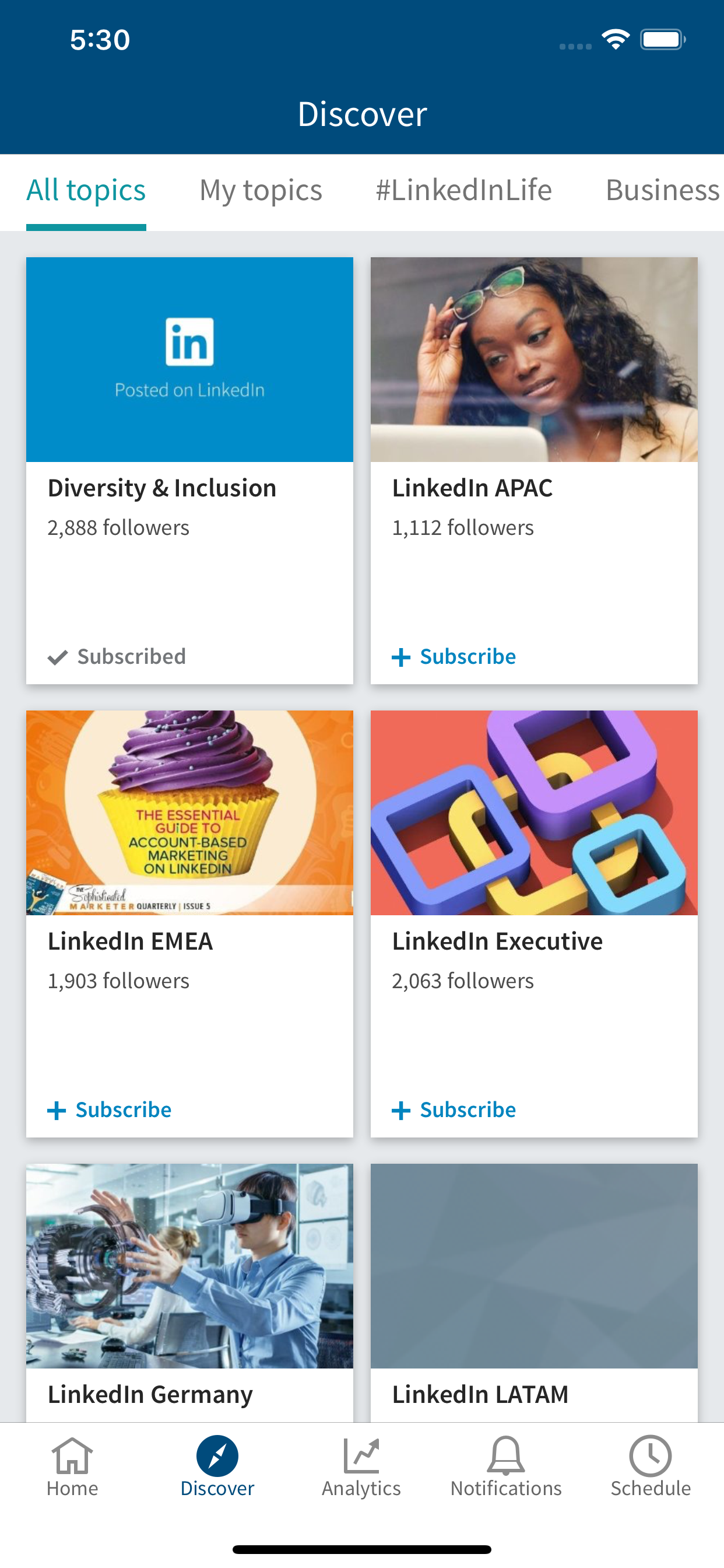Unsubscribe via Diversity & Inclusion checkmark
Image resolution: width=724 pixels, height=1568 pixels.
coord(58,657)
